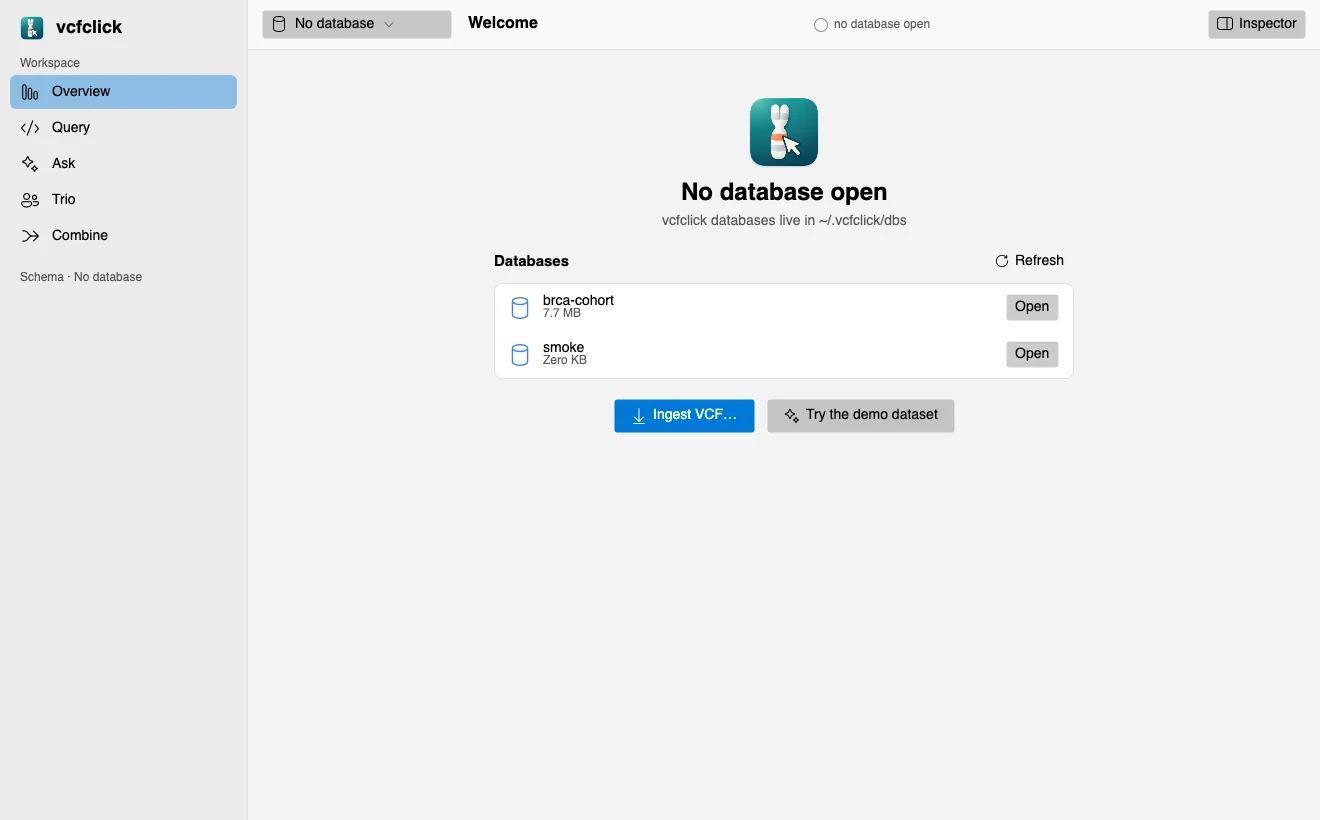
Task: Switch to the Ask view
Action: coord(124,164)
